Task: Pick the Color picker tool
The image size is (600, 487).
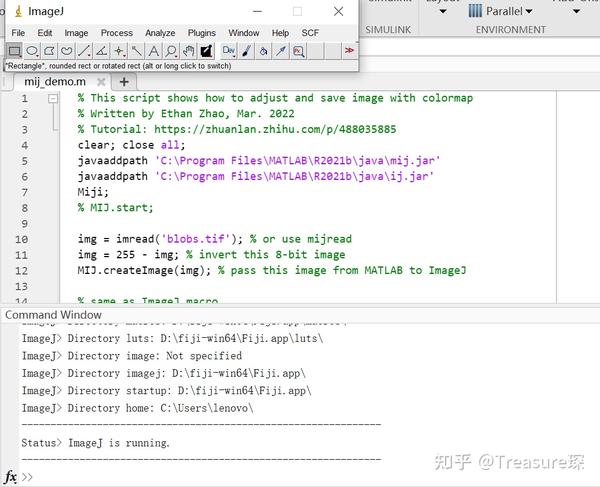Action: (206, 51)
